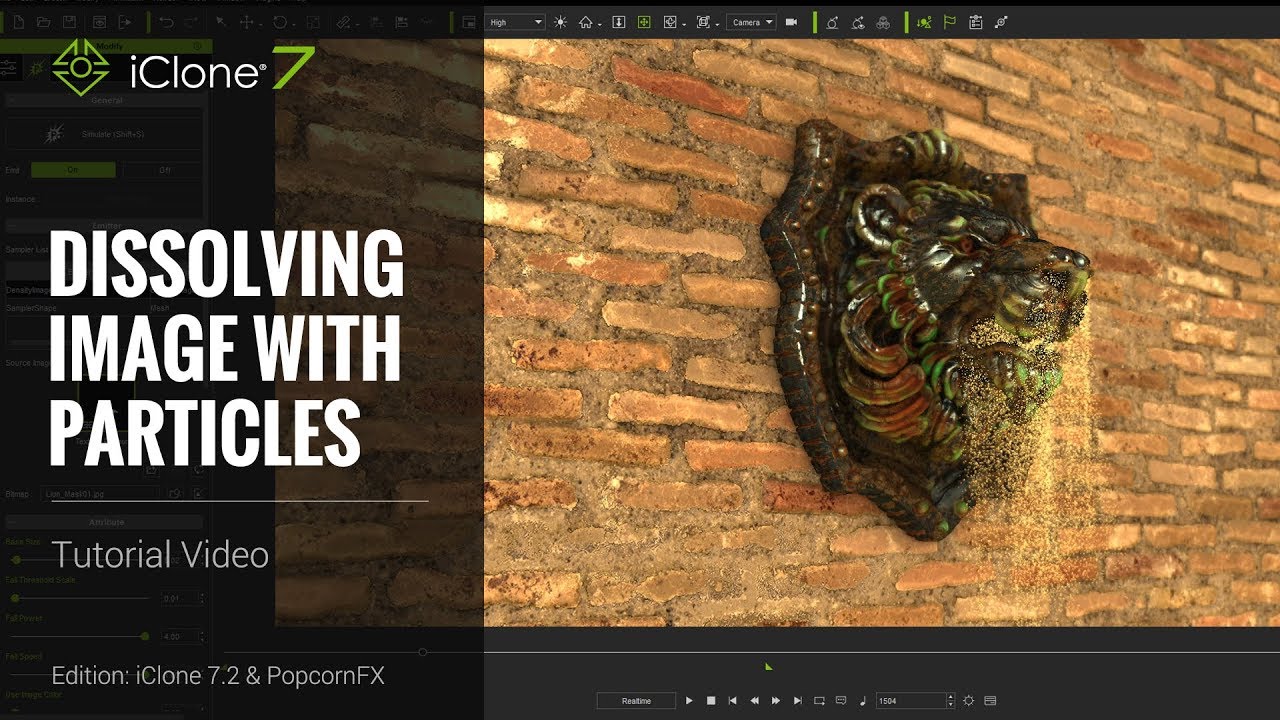This screenshot has width=1280, height=720.
Task: Turn Emit to On
Action: tap(72, 171)
